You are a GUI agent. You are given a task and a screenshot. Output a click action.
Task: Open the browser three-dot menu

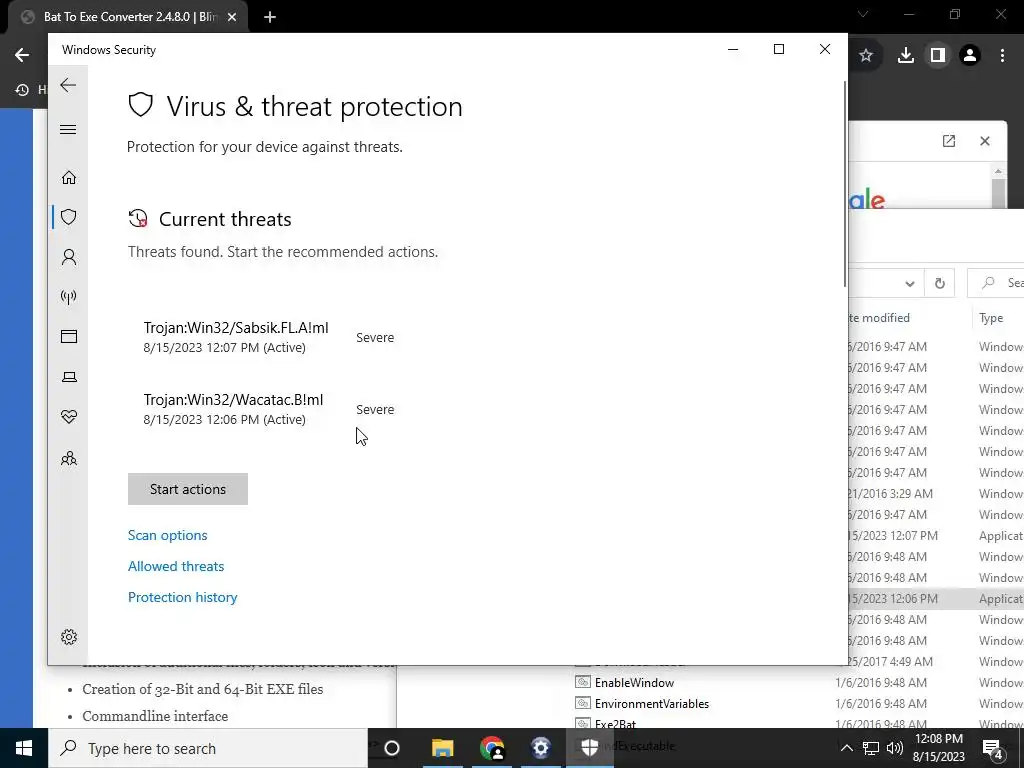tap(1002, 56)
